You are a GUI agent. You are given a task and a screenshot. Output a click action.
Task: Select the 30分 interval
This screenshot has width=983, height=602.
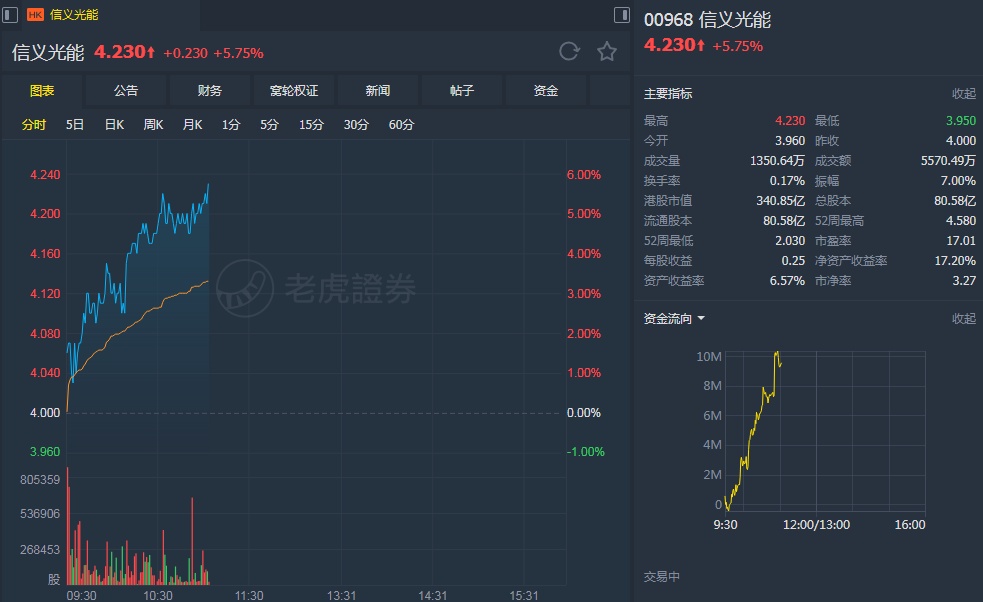coord(356,125)
